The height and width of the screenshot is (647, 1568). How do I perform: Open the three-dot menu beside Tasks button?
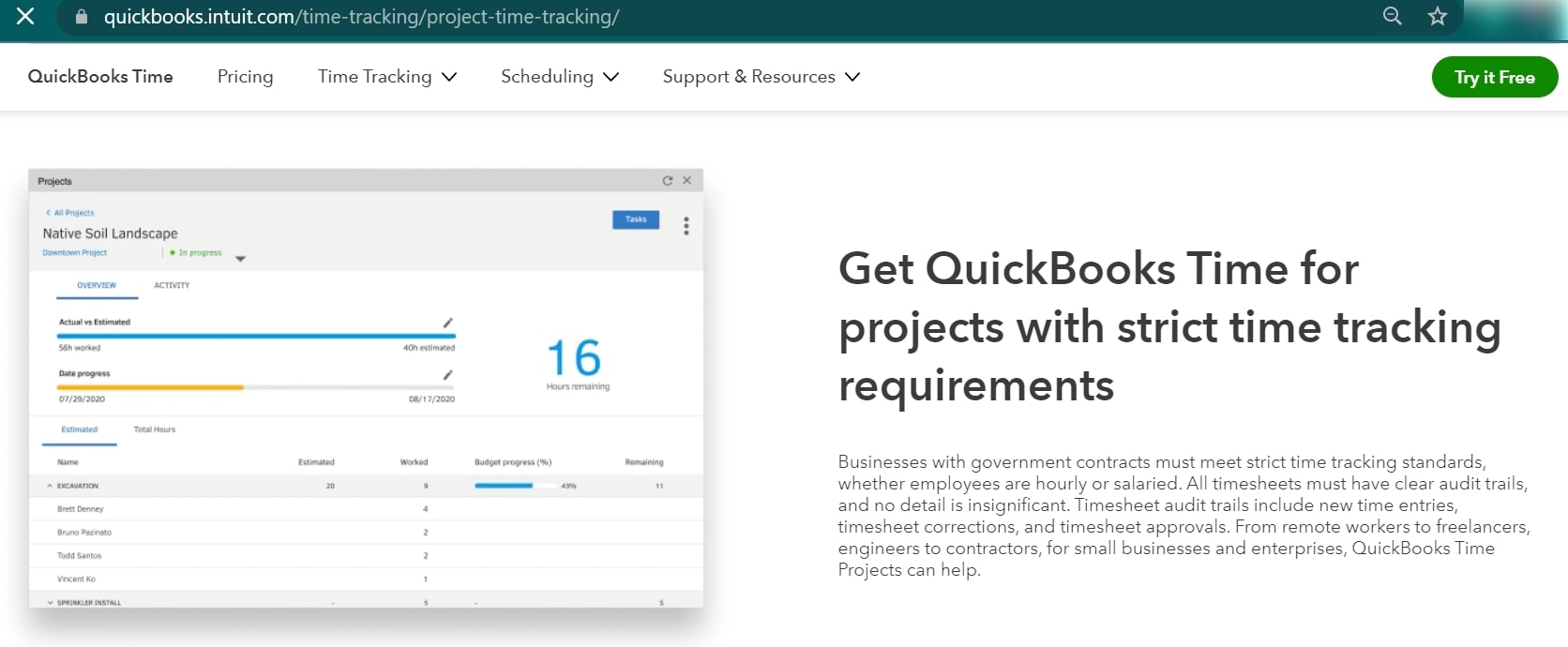(686, 226)
